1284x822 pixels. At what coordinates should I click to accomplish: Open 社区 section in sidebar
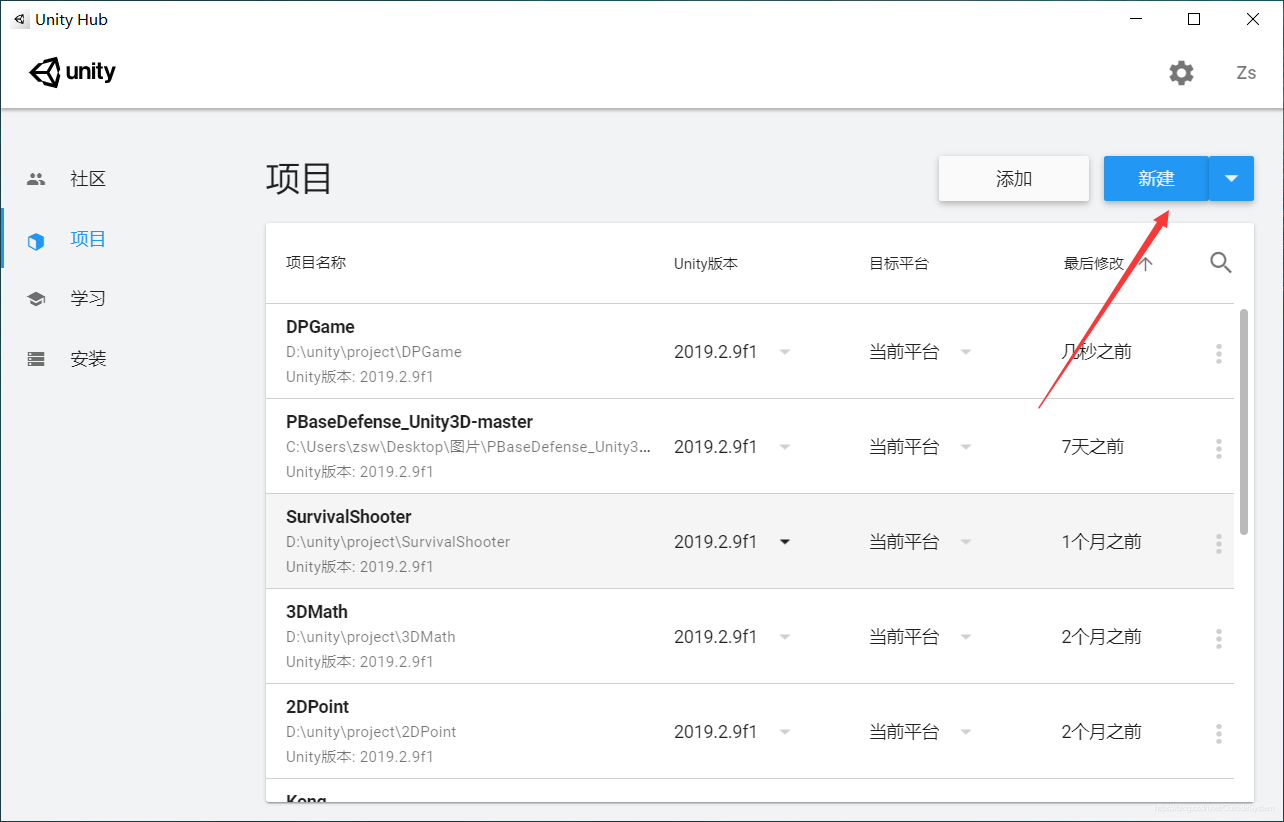coord(88,179)
